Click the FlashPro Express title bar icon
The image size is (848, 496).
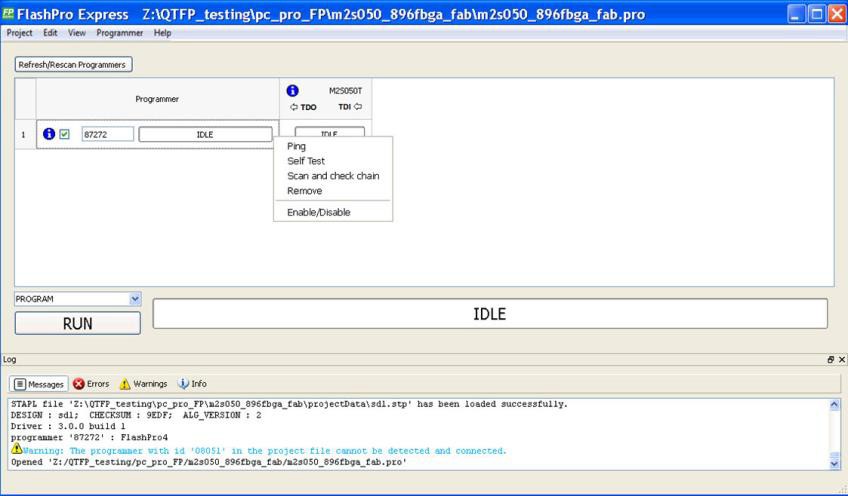point(8,15)
